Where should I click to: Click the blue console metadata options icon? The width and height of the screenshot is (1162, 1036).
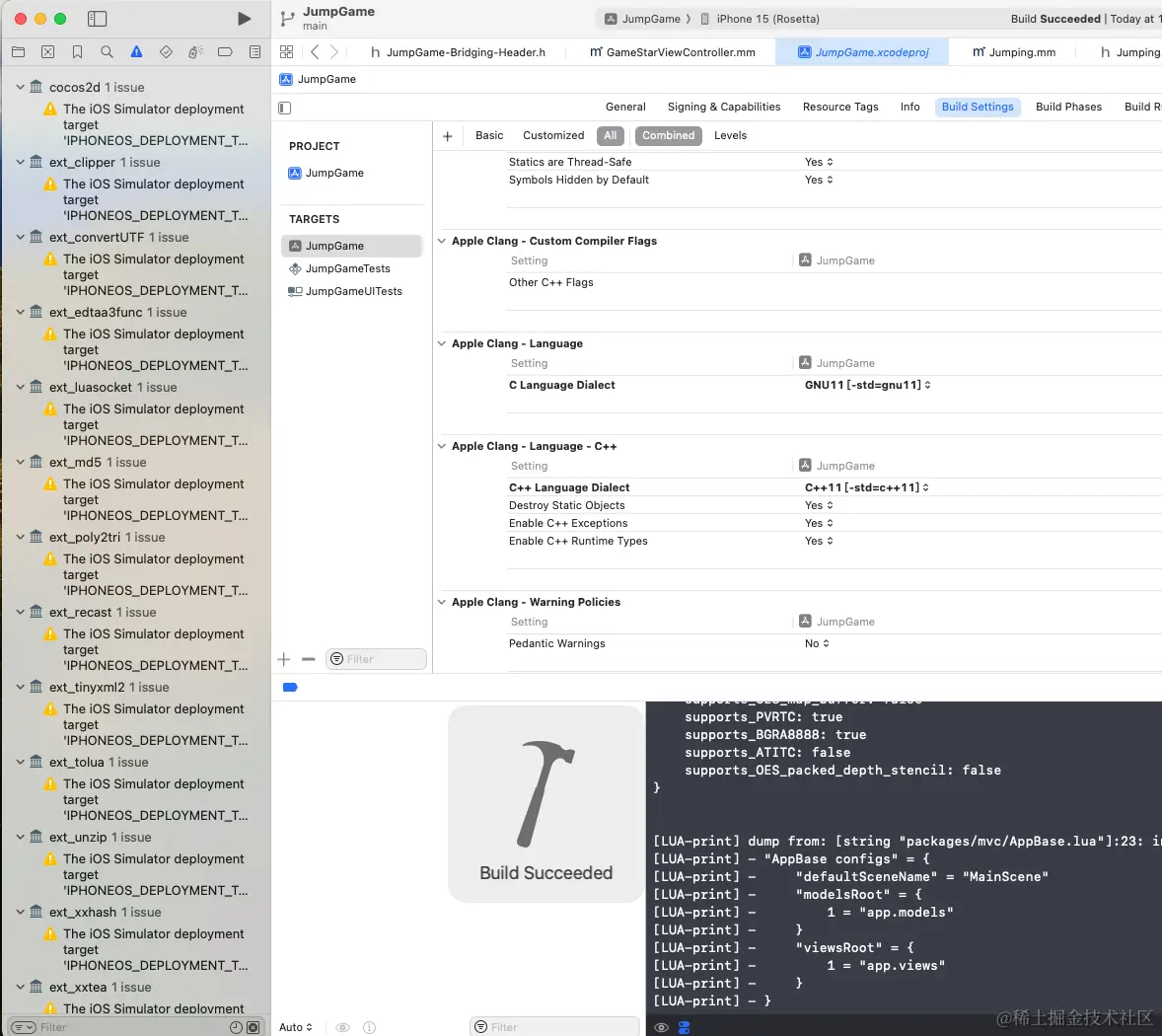pyautogui.click(x=684, y=1027)
